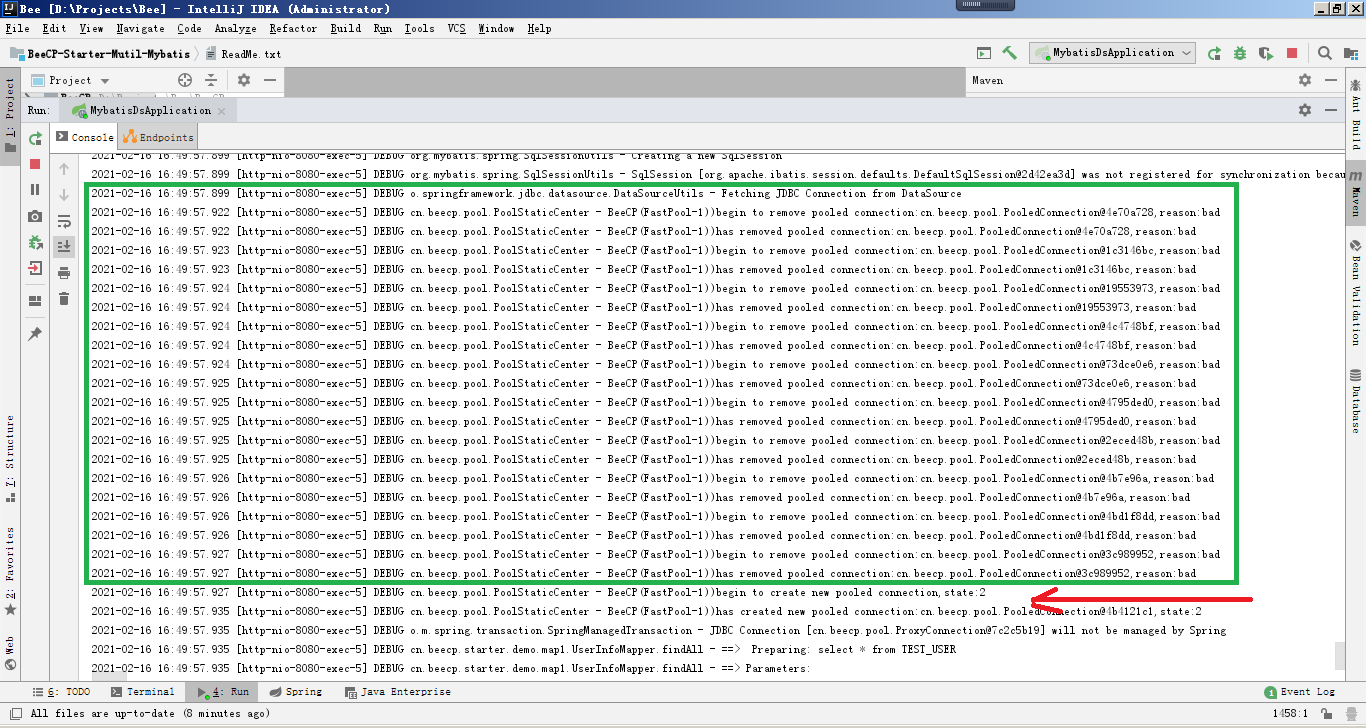1366x728 pixels.
Task: Stop the running process in Run panel
Action: click(35, 164)
